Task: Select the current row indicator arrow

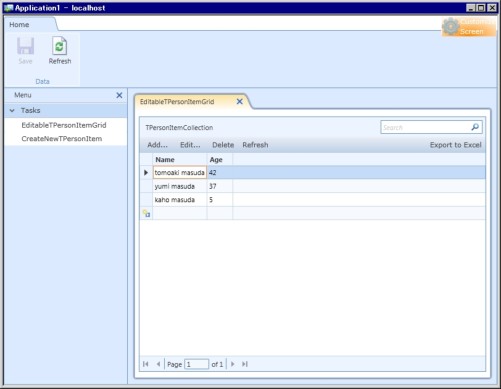Action: (146, 173)
